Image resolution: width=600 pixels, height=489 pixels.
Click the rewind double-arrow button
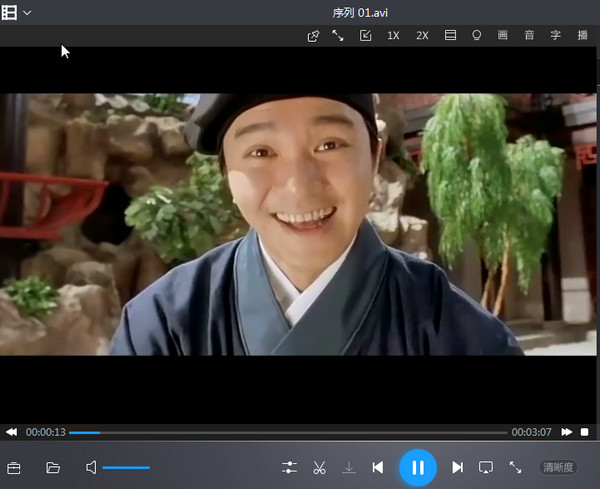pos(11,432)
